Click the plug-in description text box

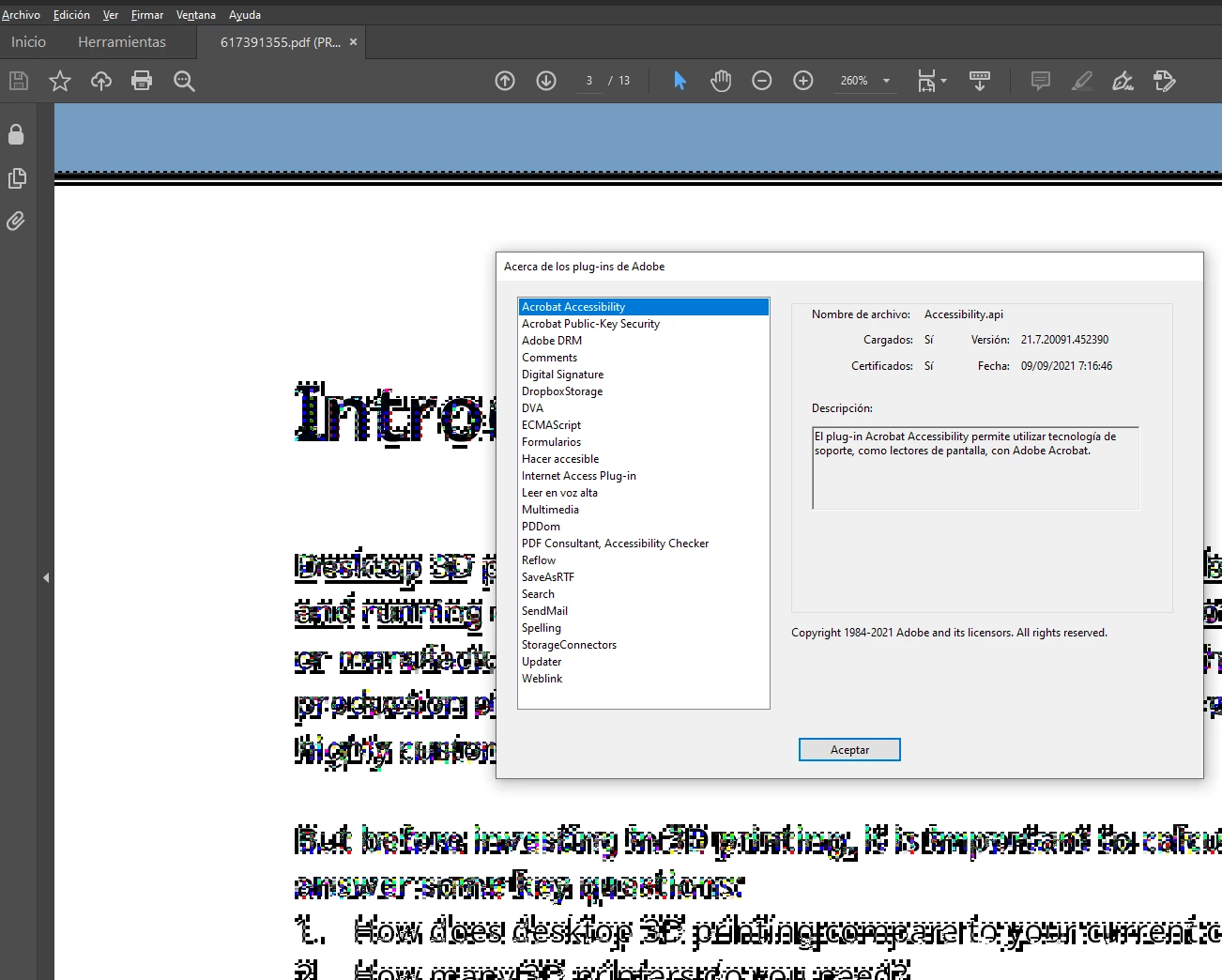(976, 468)
